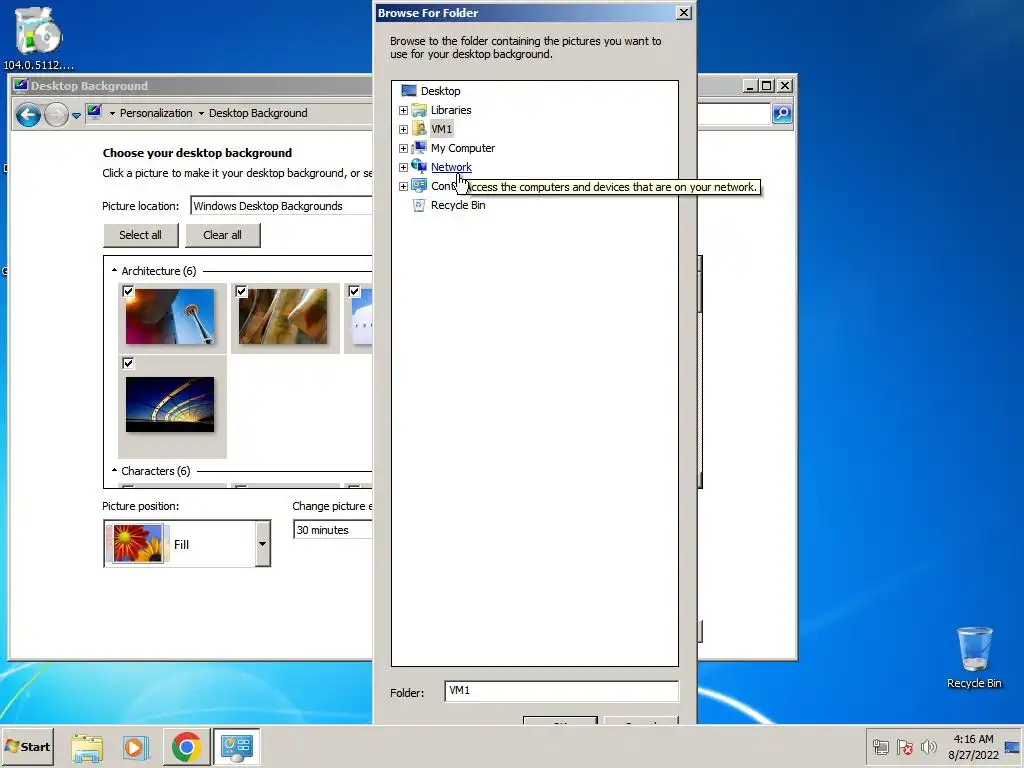This screenshot has width=1024, height=768.
Task: Click the Libraries folder icon
Action: tap(419, 110)
